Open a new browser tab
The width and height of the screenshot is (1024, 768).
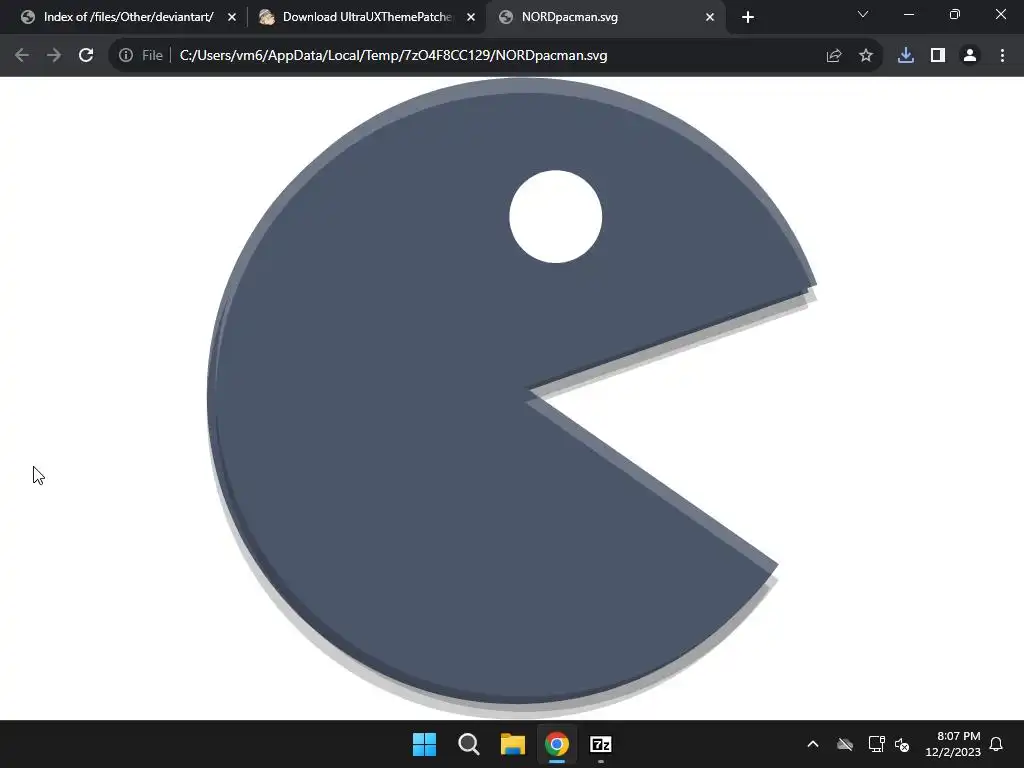pos(748,17)
